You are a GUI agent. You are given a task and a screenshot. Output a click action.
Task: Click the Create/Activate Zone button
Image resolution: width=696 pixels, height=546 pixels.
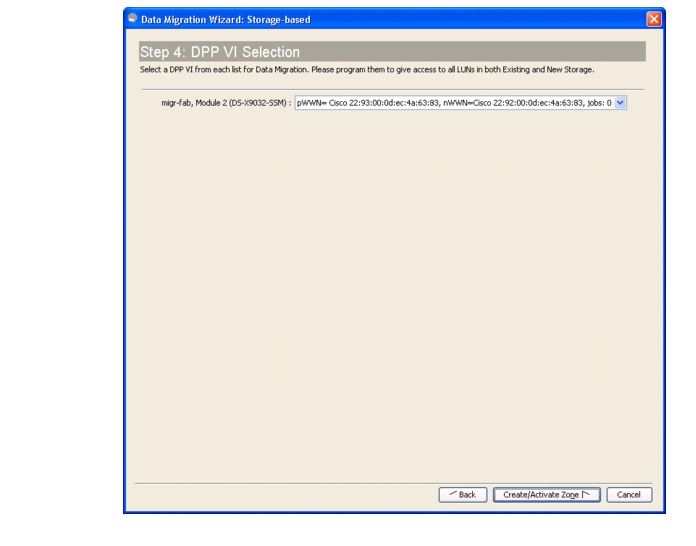[546, 495]
